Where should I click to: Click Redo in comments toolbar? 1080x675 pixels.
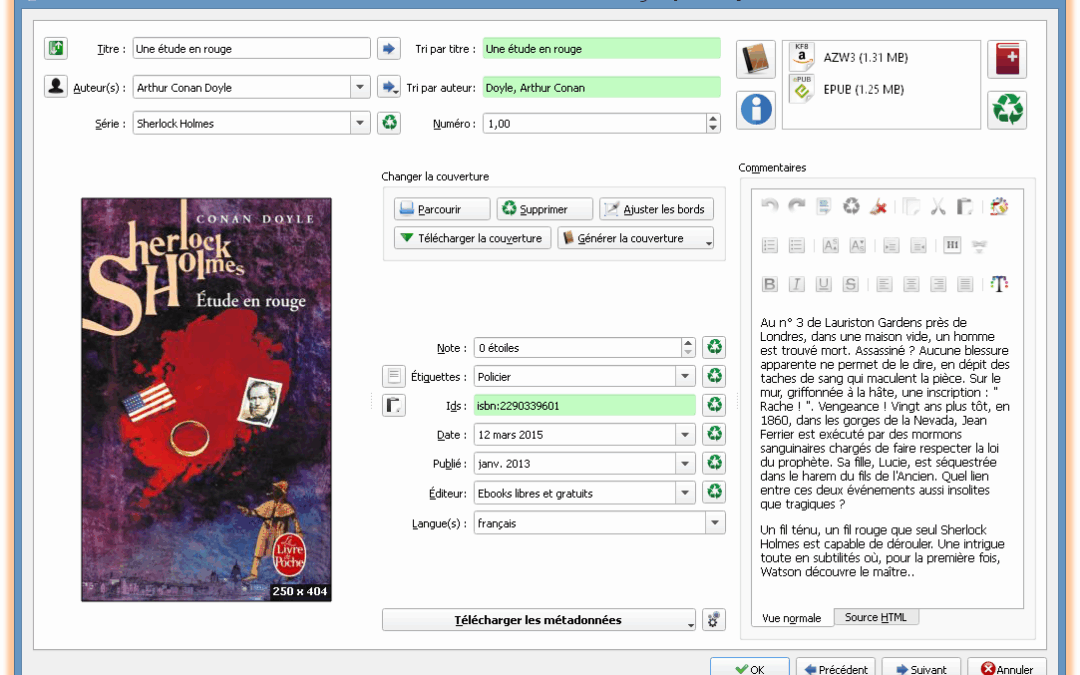[x=797, y=206]
